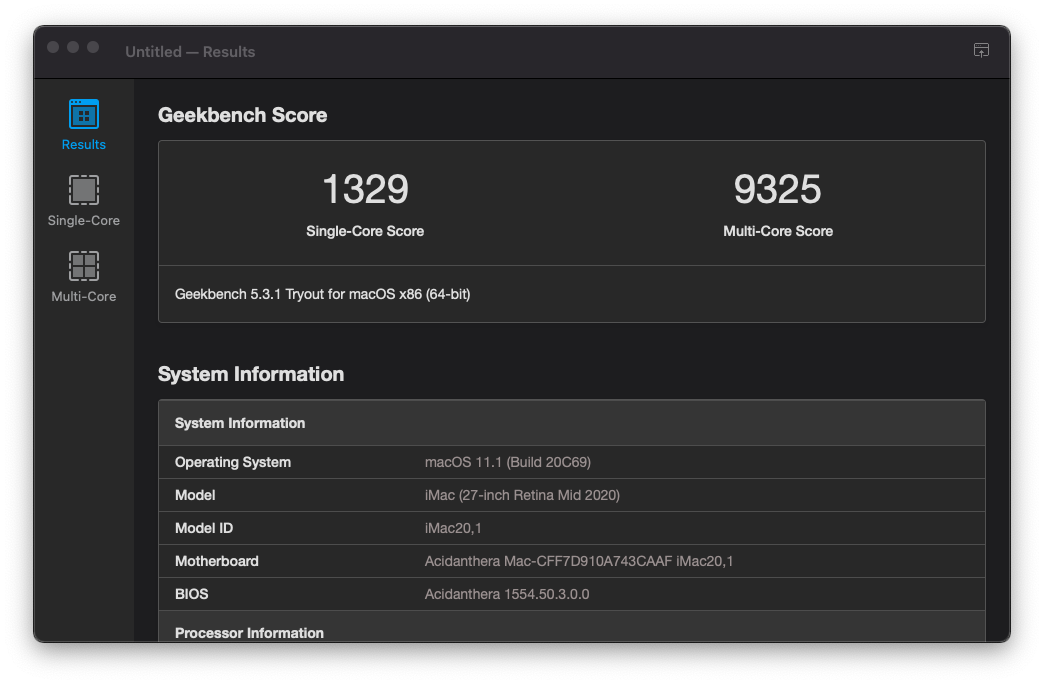Select the value 'macOS 11.1 (Build 20C69)'
Viewport: 1044px width, 684px height.
pyautogui.click(x=508, y=462)
